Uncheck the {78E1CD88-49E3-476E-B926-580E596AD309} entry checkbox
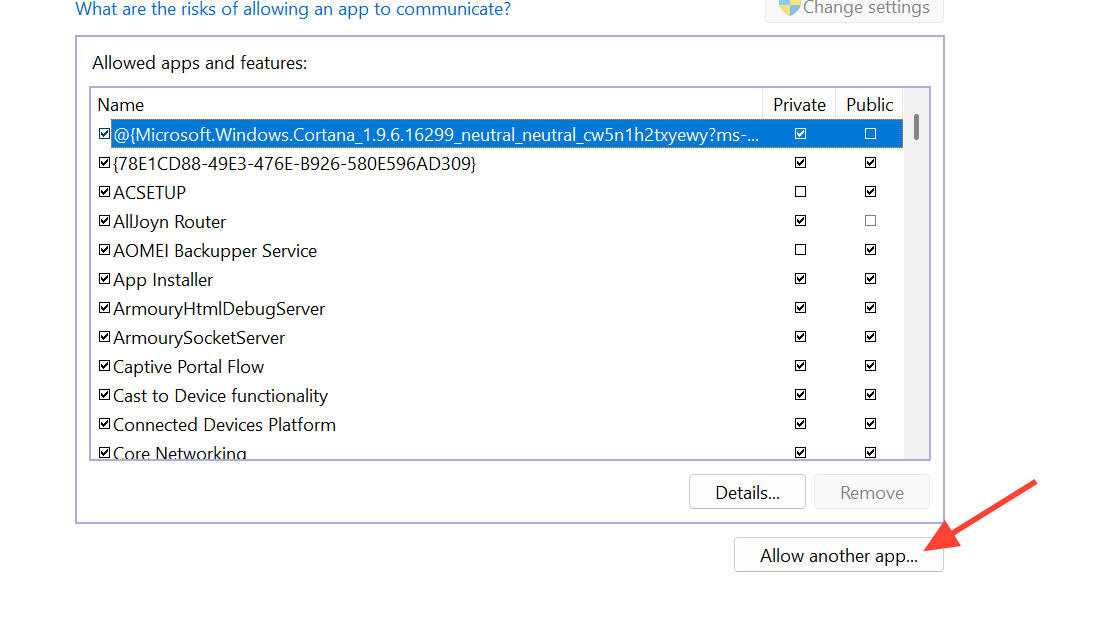The width and height of the screenshot is (1119, 629). [104, 163]
